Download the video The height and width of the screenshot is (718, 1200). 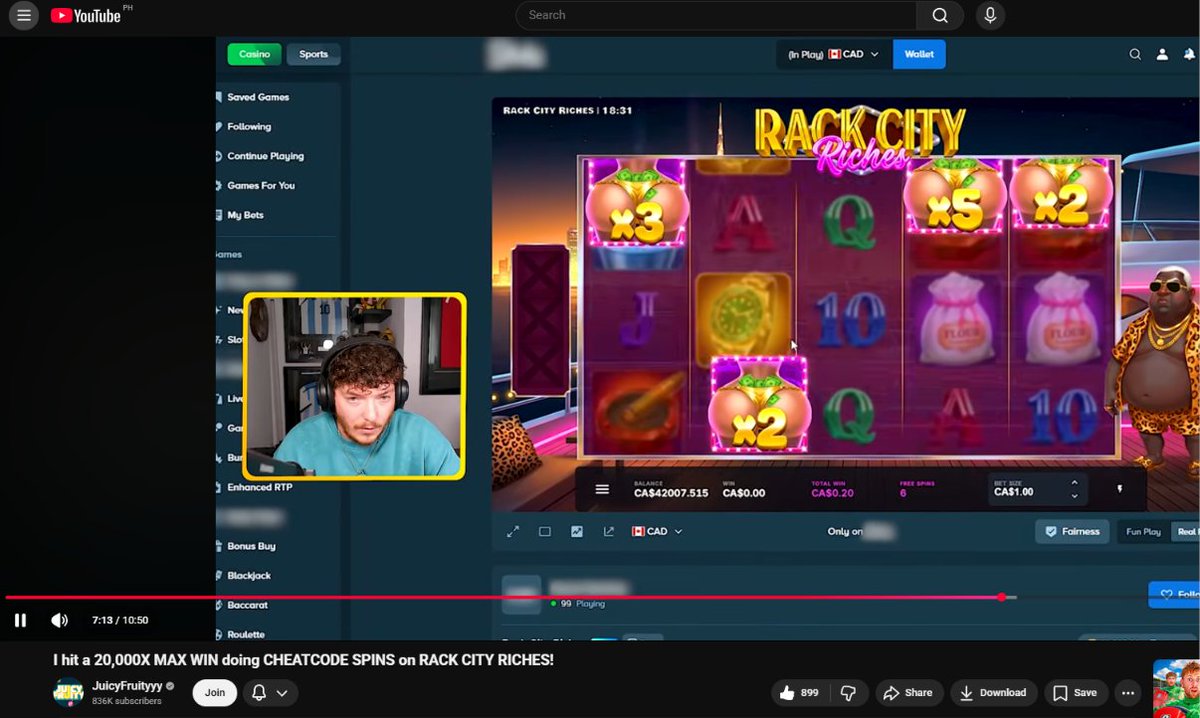pos(993,692)
